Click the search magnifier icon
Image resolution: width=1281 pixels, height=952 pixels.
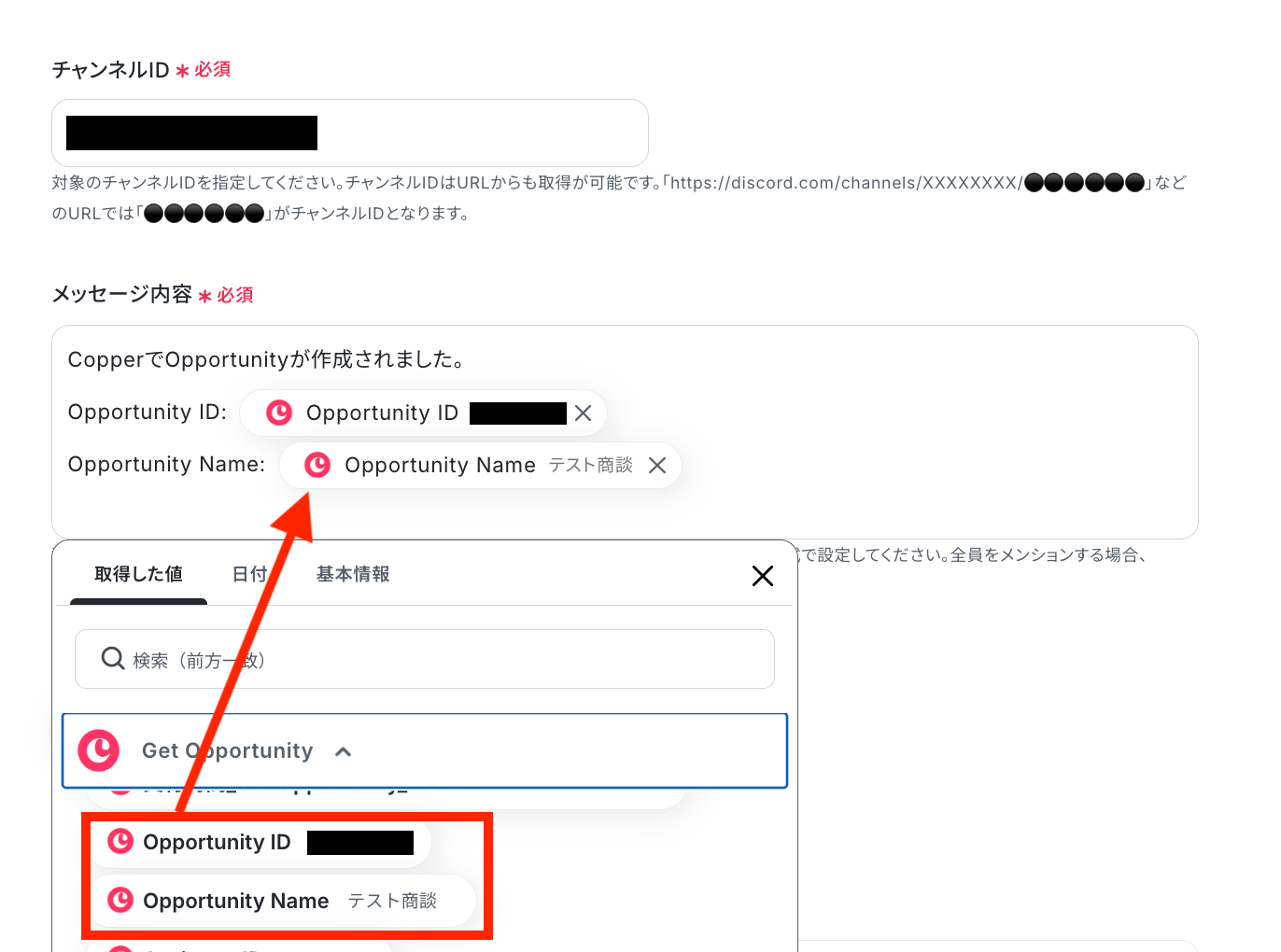coord(113,659)
